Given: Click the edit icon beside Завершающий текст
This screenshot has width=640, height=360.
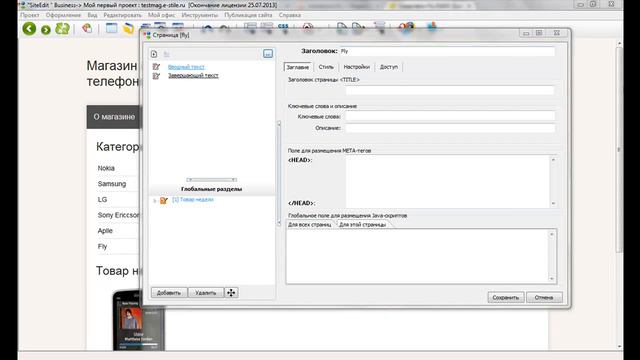Looking at the screenshot, I should (x=156, y=76).
